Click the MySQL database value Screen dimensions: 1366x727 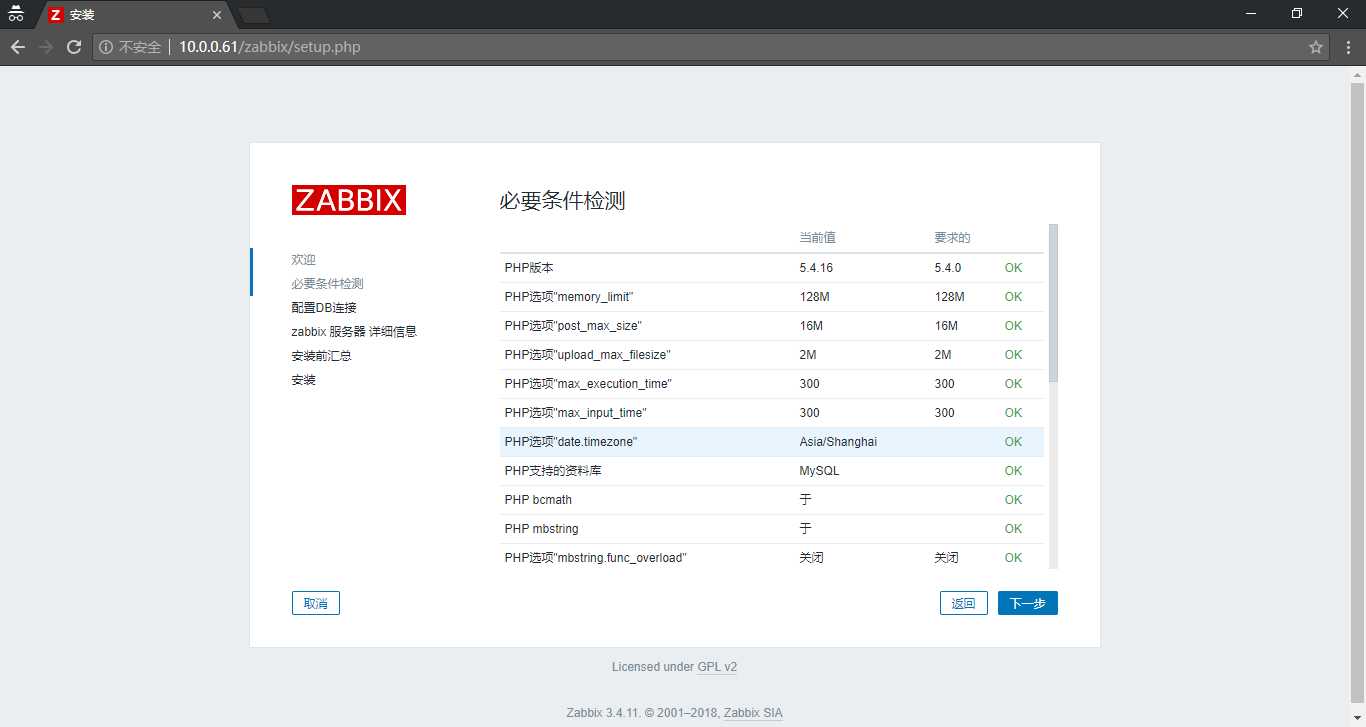click(820, 471)
